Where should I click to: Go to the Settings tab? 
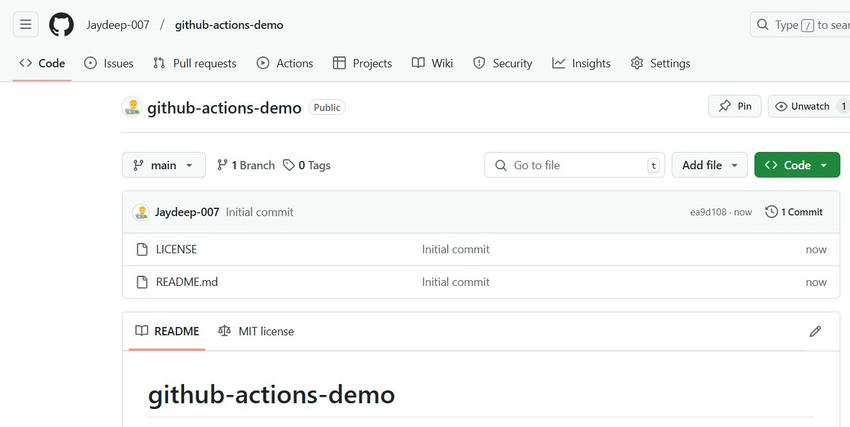tap(660, 63)
